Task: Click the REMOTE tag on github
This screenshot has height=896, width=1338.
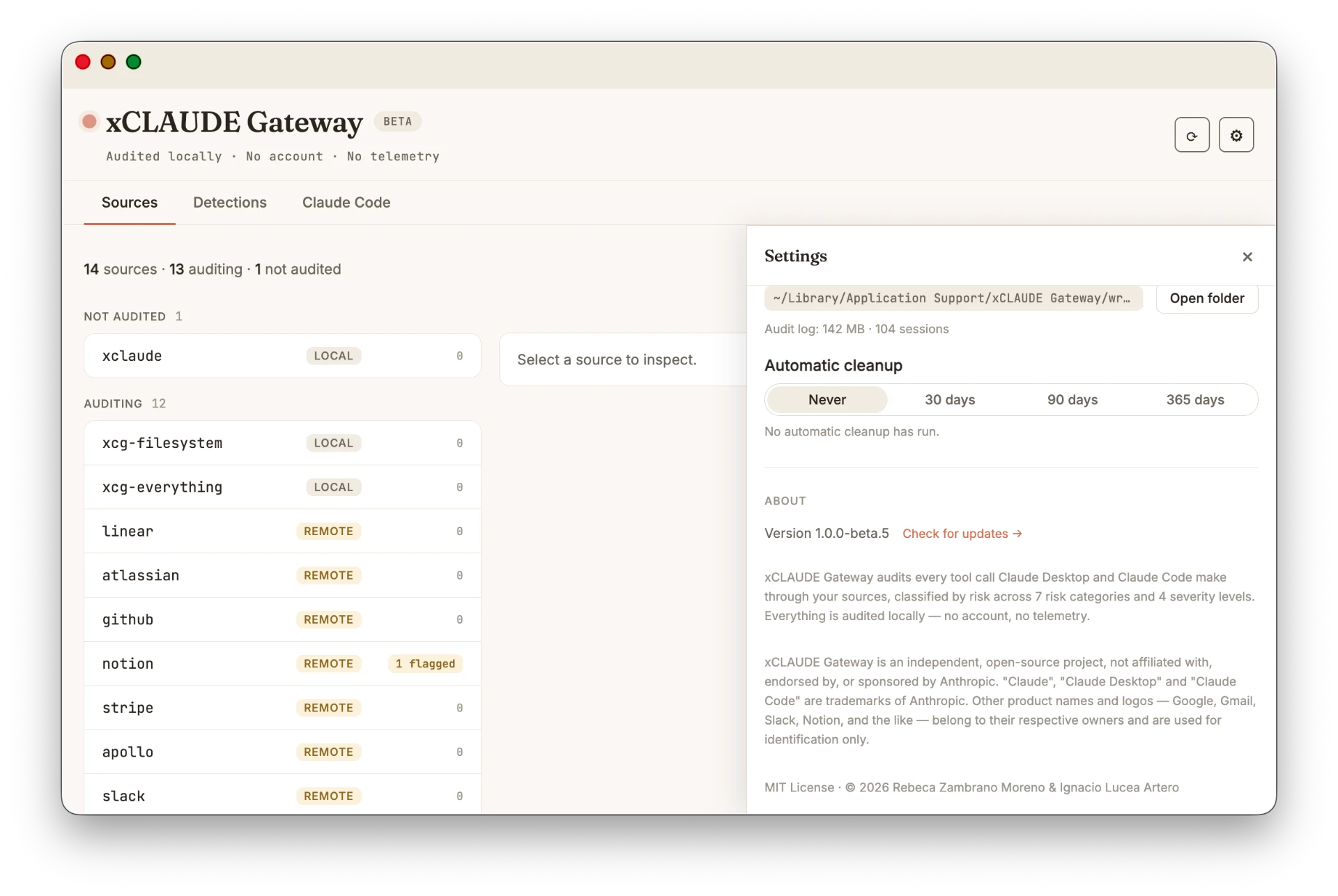Action: click(x=328, y=619)
